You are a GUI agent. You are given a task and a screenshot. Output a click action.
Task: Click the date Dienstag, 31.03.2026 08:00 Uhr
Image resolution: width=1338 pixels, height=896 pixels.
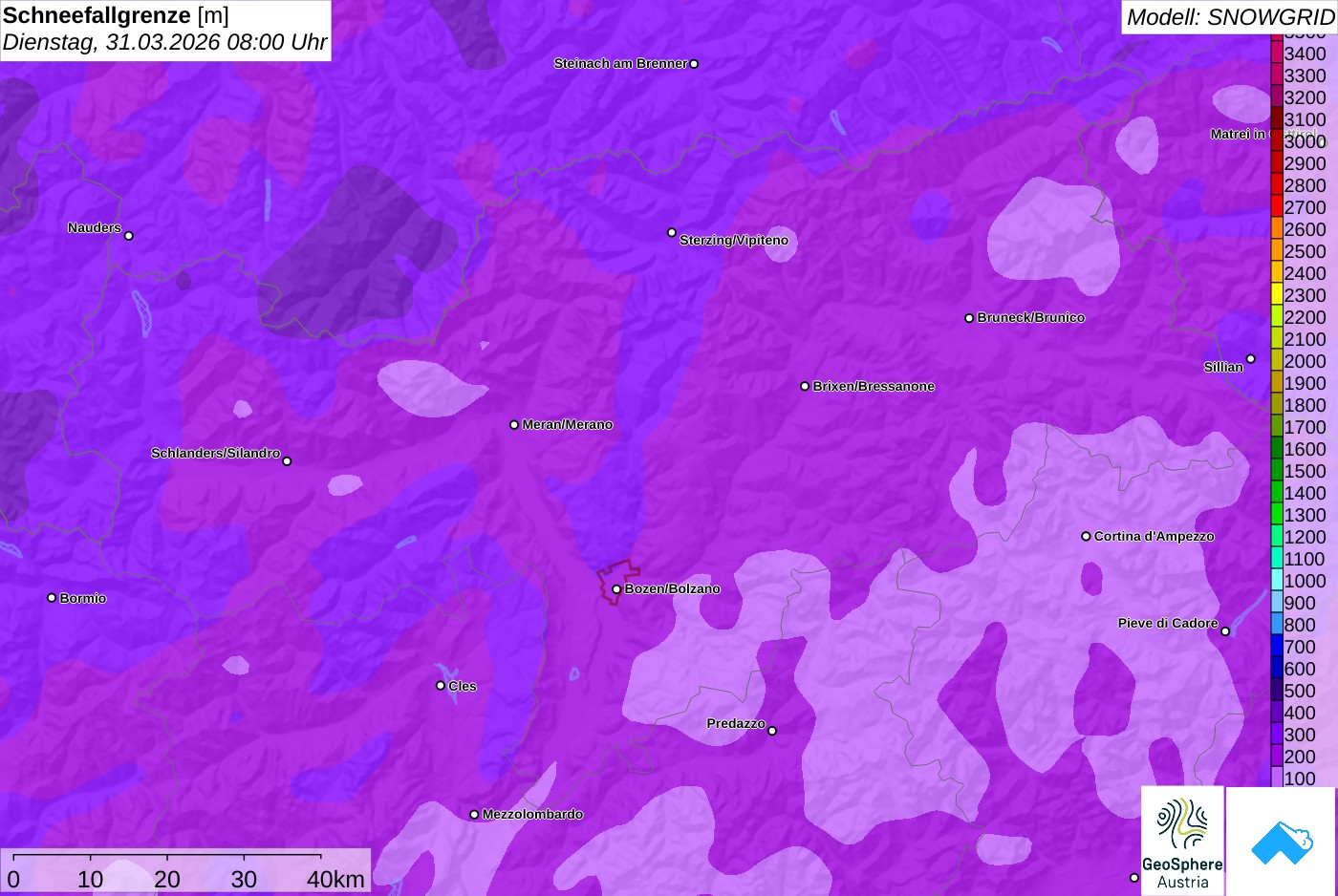coord(164,43)
